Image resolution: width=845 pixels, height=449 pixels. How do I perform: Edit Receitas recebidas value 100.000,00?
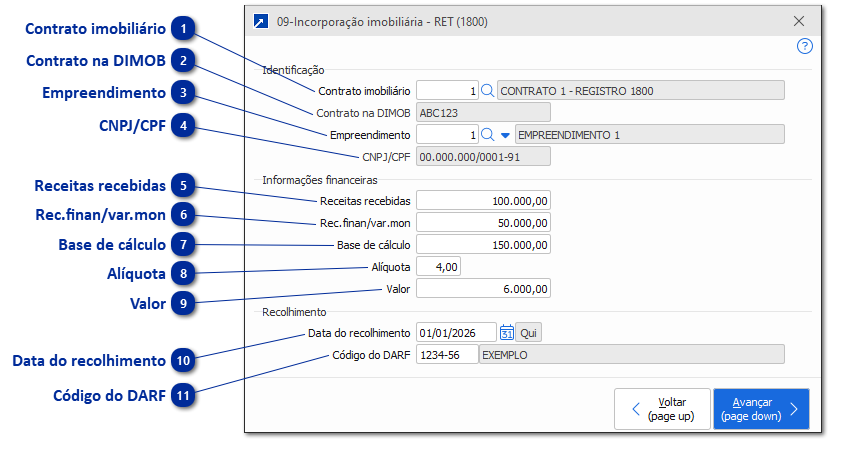[483, 201]
